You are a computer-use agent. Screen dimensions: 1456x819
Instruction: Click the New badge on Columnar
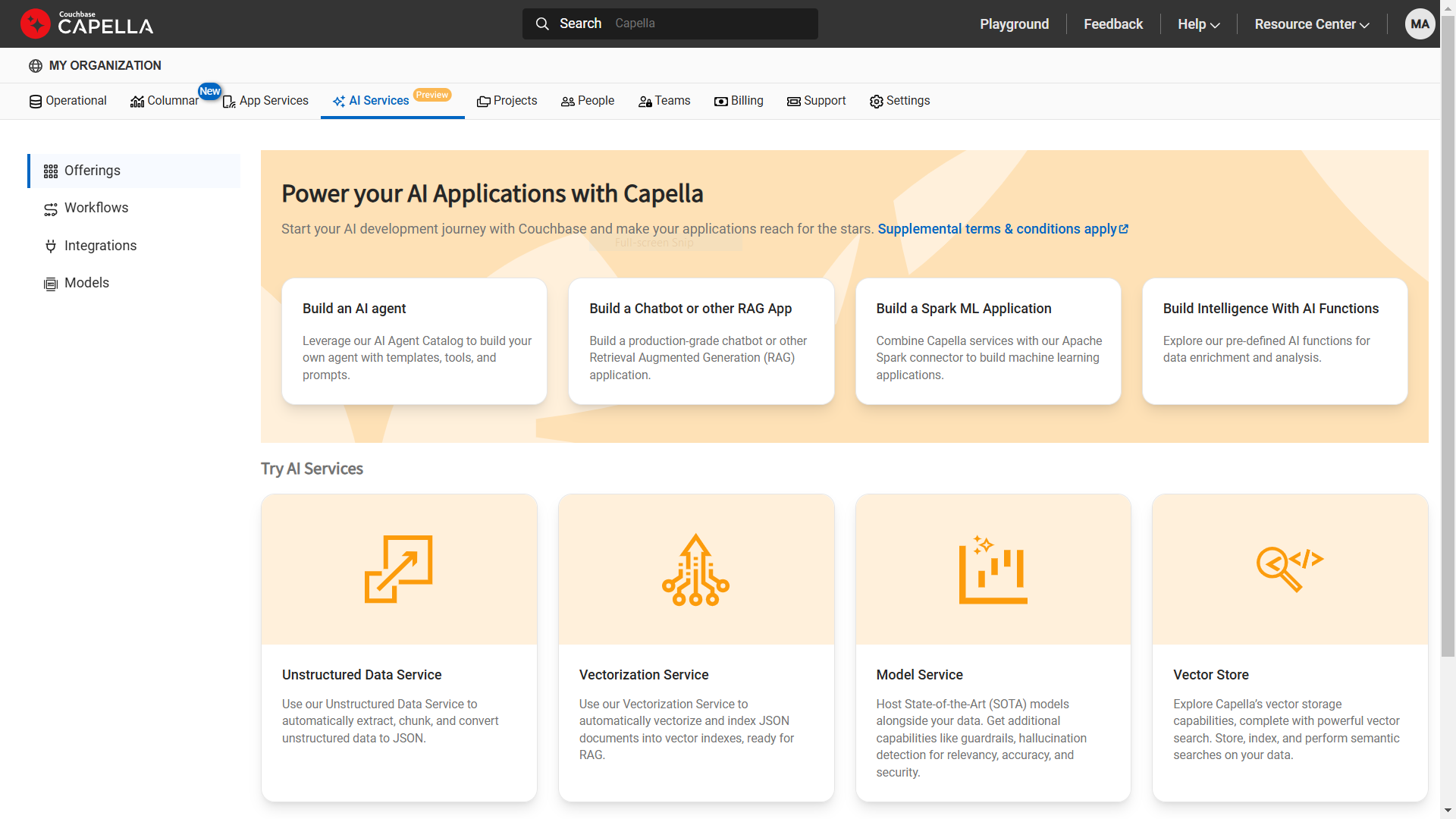pyautogui.click(x=209, y=91)
